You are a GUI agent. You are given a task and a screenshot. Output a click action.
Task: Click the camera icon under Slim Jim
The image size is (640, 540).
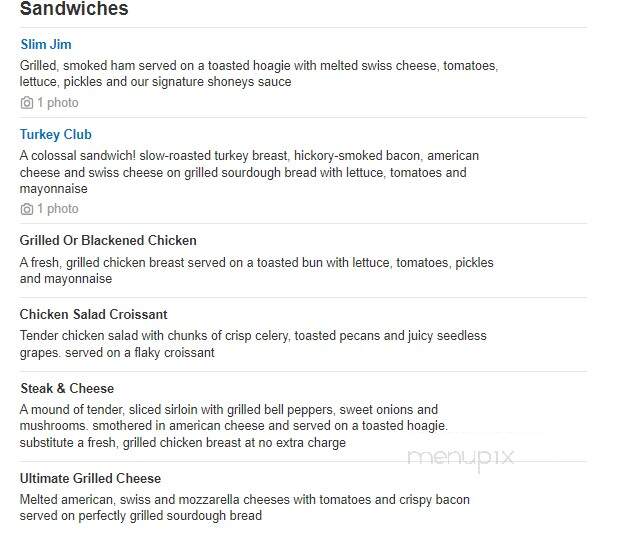27,102
